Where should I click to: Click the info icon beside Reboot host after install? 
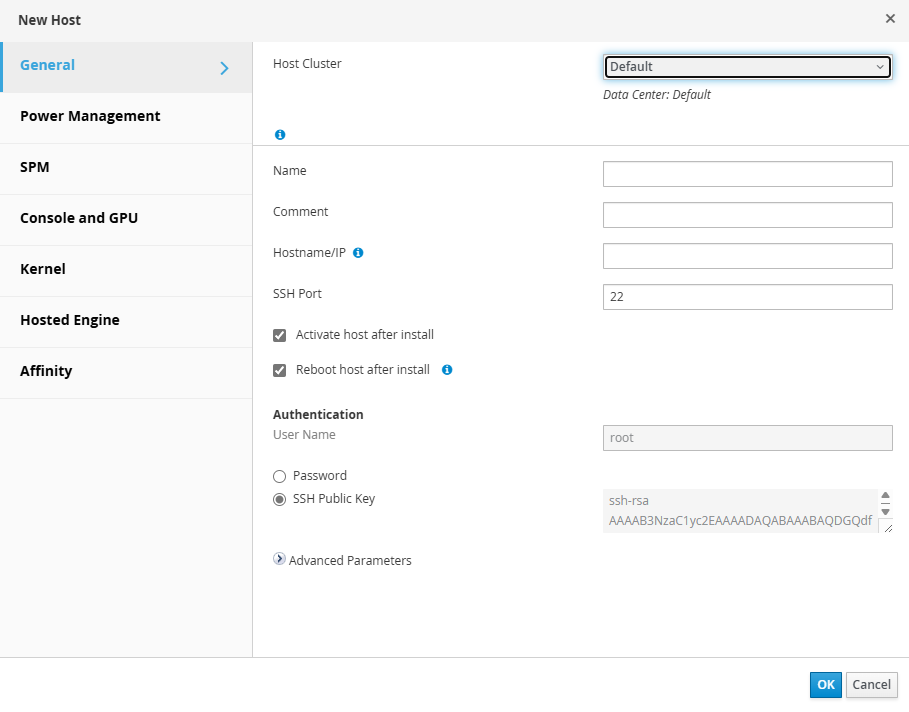coord(446,370)
